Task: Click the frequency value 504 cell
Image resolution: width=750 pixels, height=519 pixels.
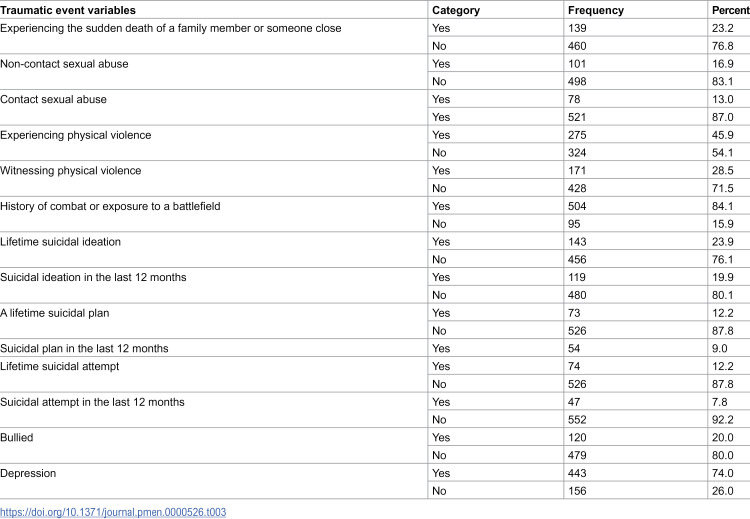Action: pyautogui.click(x=577, y=206)
